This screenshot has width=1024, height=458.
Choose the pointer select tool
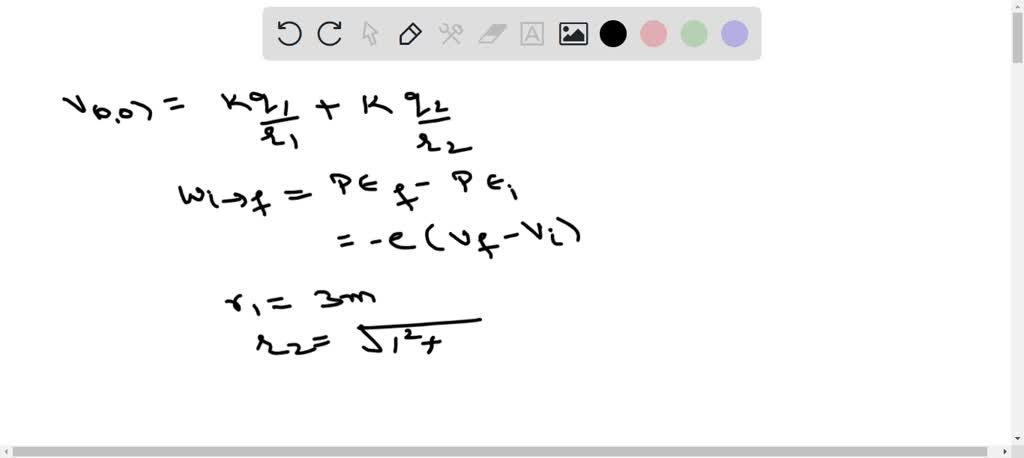(370, 33)
